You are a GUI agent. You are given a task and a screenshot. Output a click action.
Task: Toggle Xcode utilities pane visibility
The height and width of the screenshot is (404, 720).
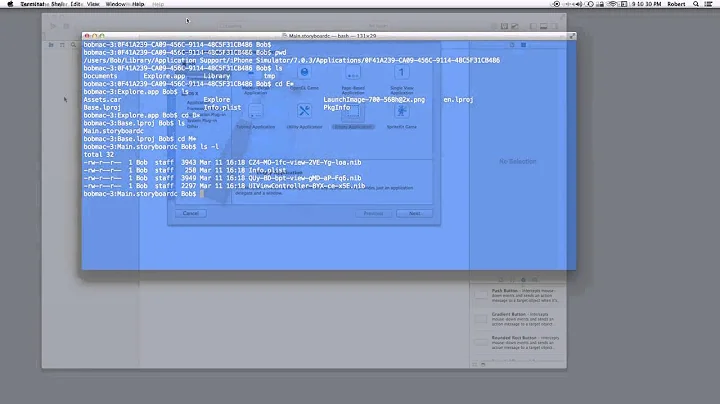pos(554,26)
